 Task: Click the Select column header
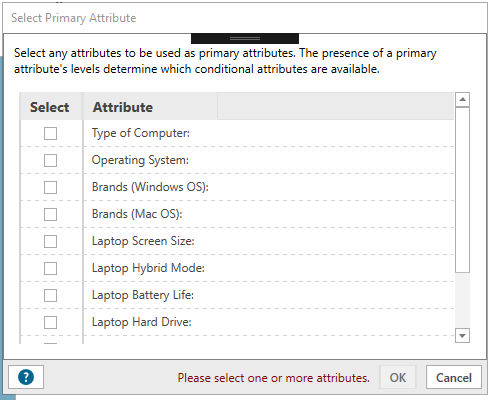tap(50, 107)
